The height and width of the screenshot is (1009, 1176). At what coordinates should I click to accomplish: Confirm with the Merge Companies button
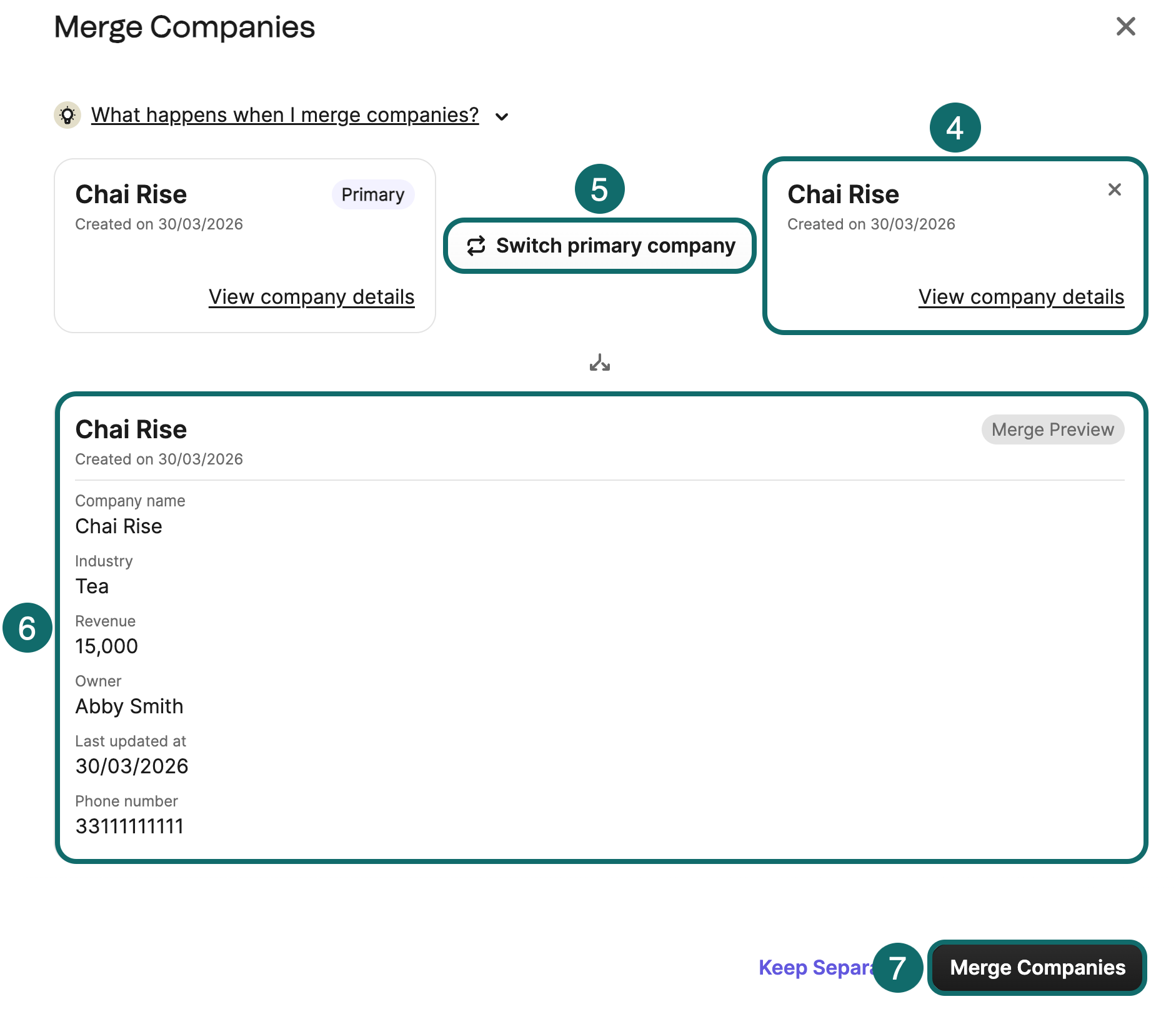coord(1037,968)
